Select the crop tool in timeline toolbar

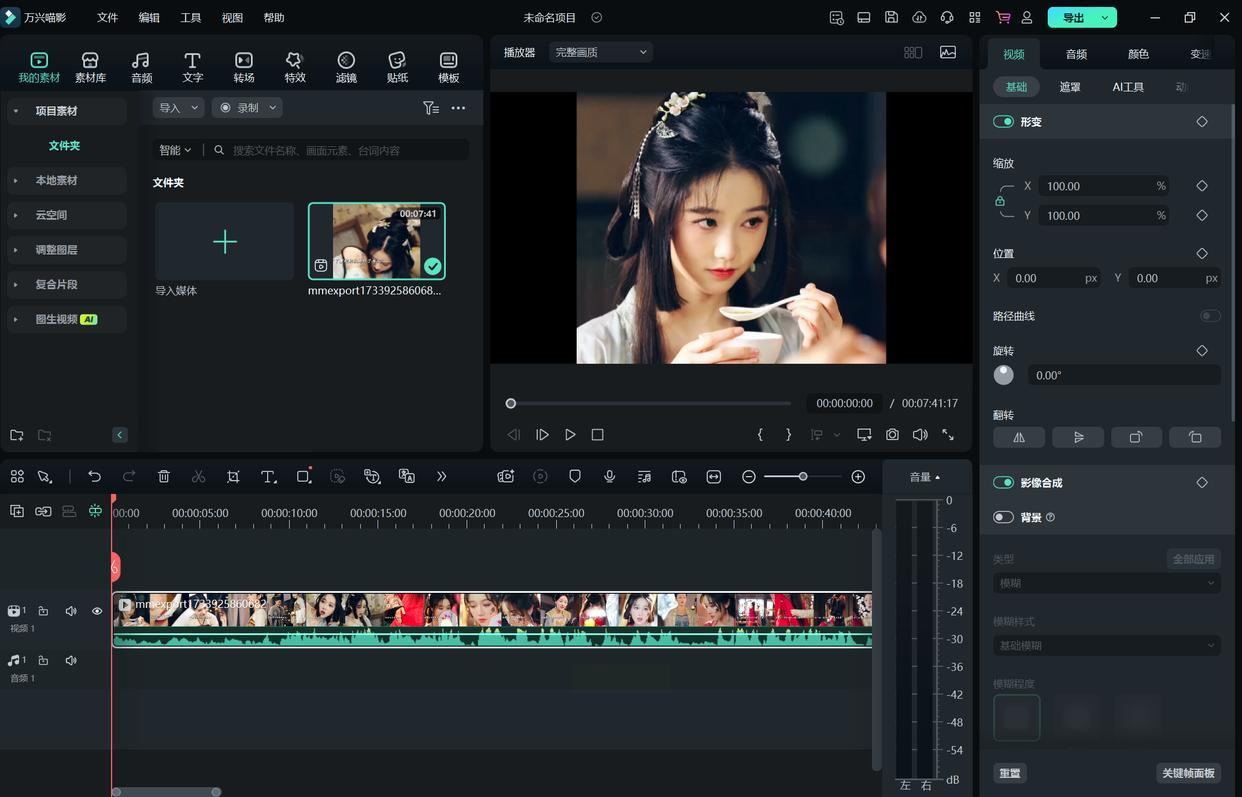pos(233,477)
